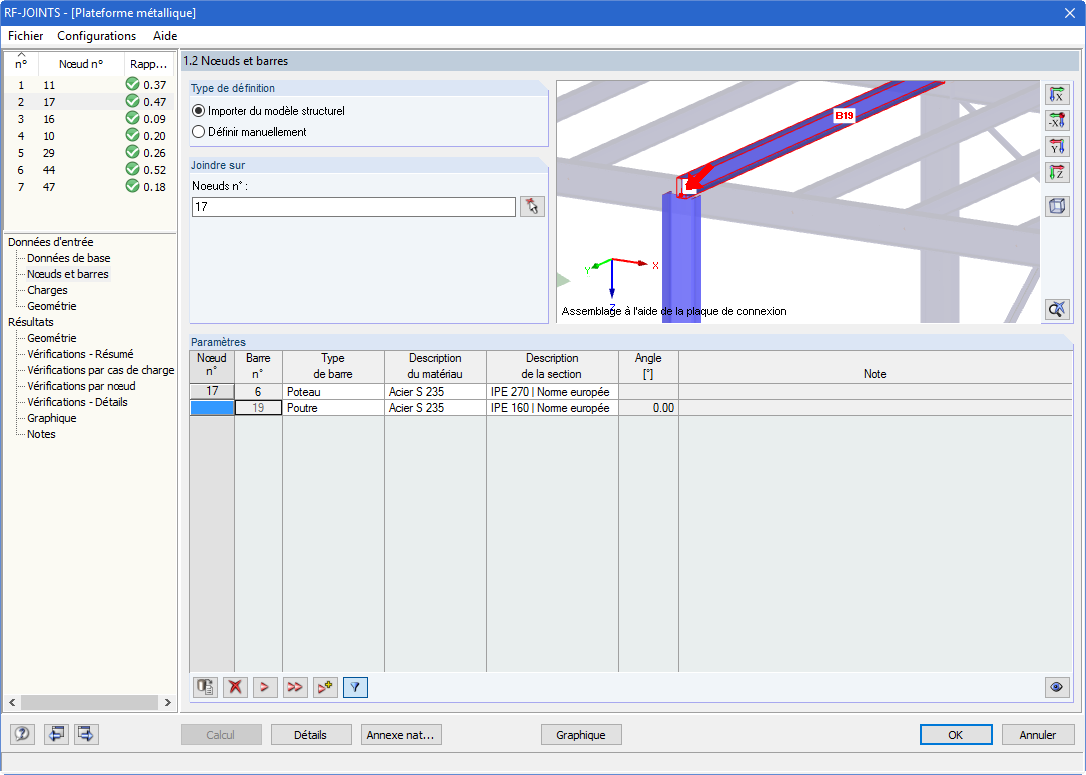The width and height of the screenshot is (1086, 775).
Task: Select joint row 7 with node 47
Action: (90, 186)
